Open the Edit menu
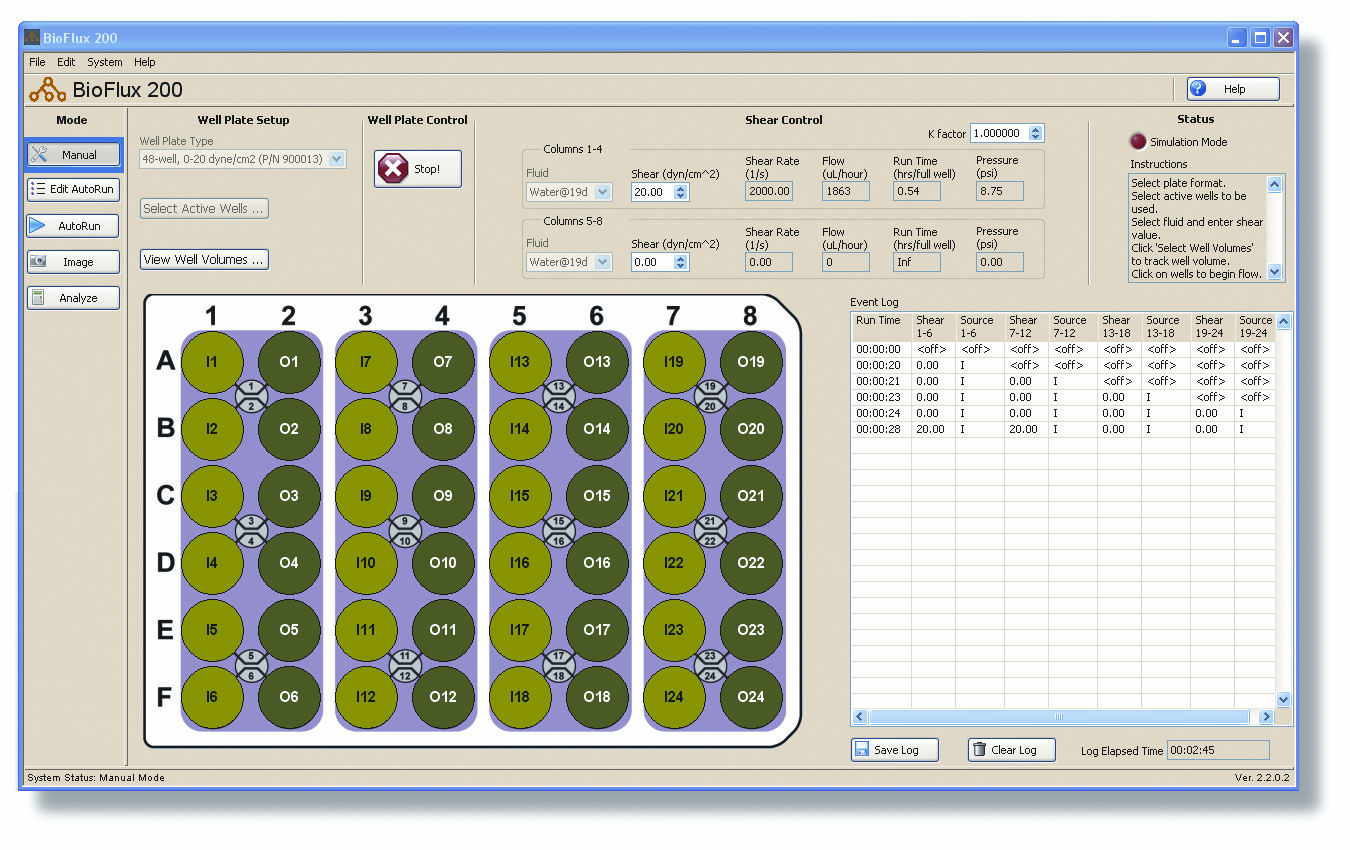1350x850 pixels. coord(66,62)
